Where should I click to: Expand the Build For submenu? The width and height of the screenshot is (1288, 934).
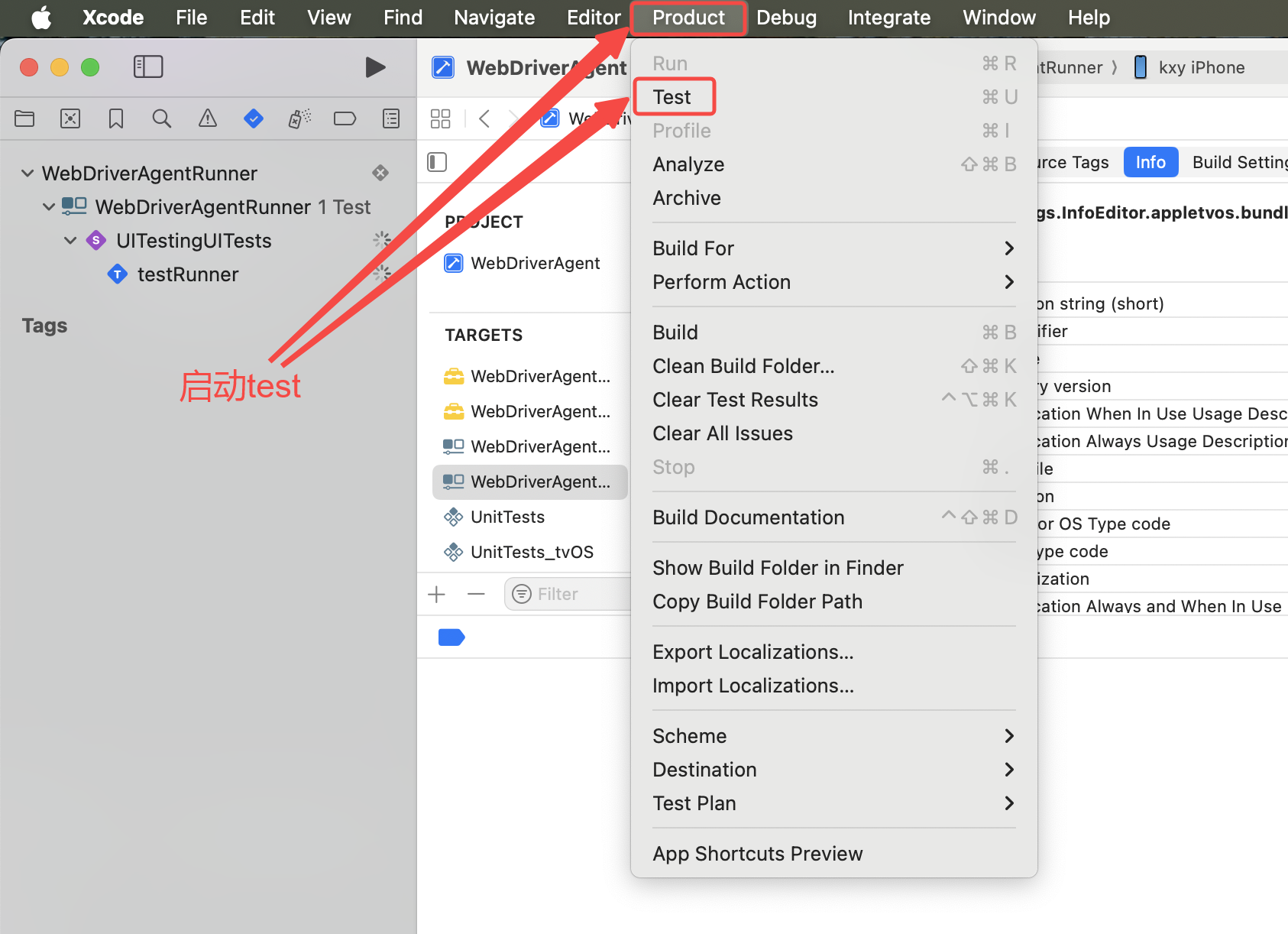tap(834, 248)
